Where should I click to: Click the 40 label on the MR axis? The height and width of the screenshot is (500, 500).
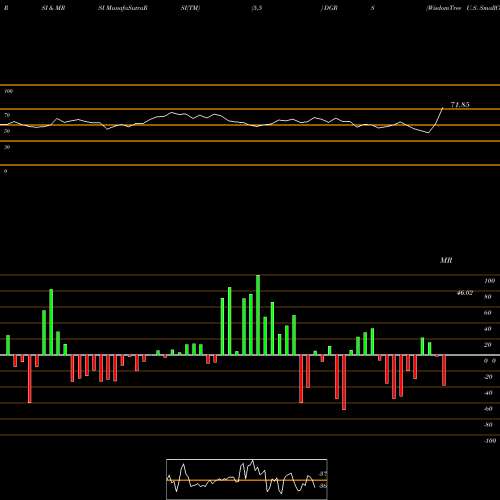(x=488, y=329)
